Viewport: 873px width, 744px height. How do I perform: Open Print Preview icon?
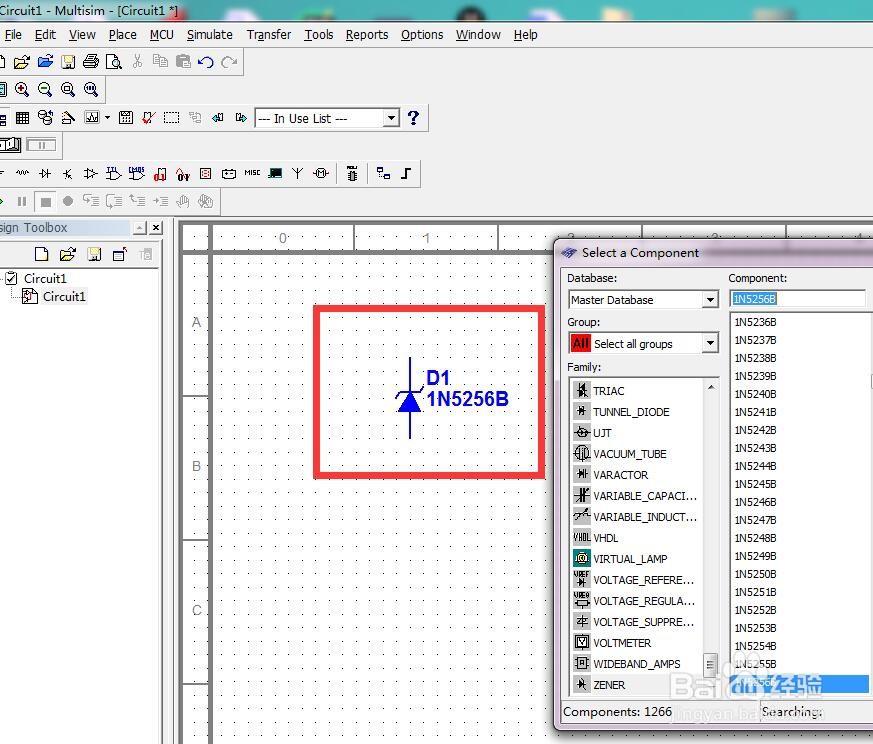click(x=114, y=62)
